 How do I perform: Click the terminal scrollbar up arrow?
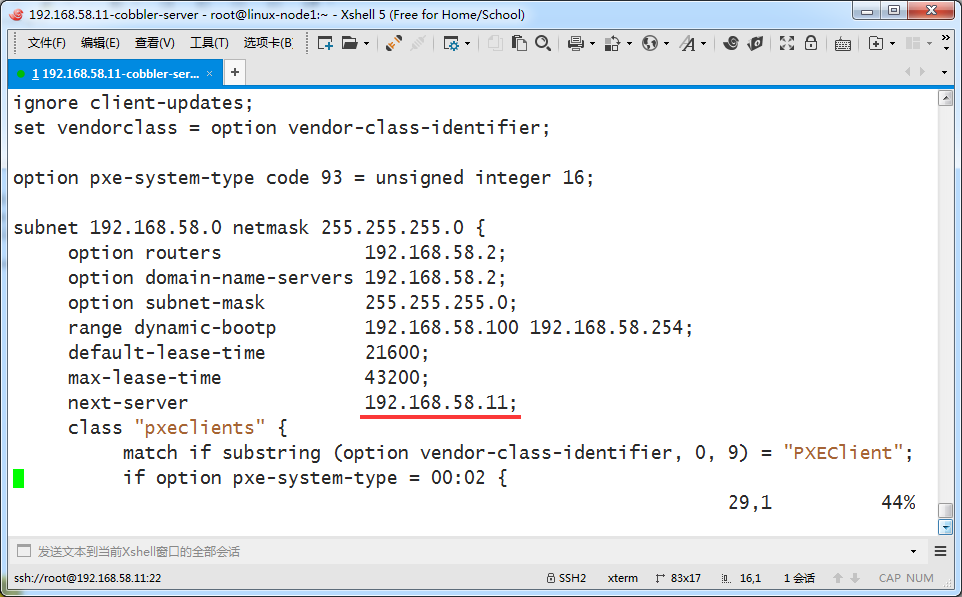[x=945, y=98]
